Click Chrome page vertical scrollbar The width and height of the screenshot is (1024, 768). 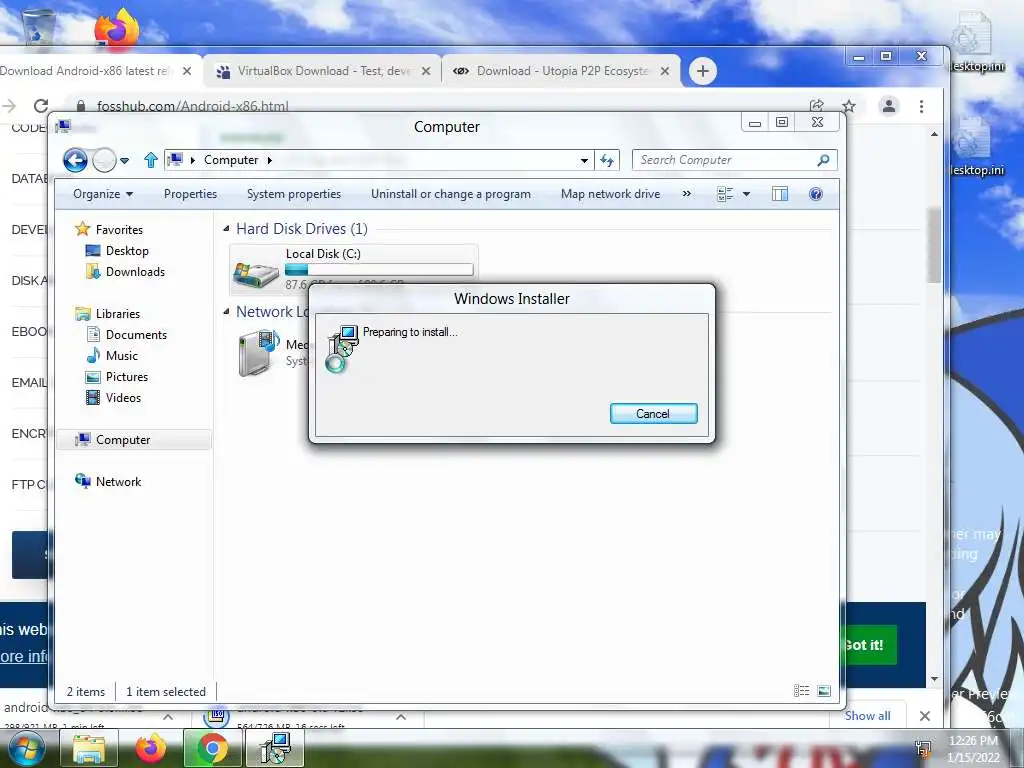935,245
